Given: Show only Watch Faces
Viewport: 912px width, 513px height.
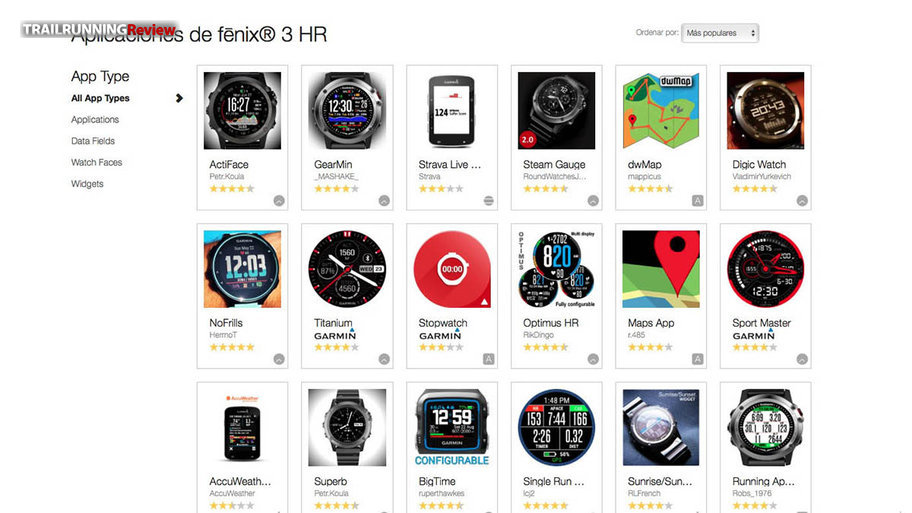Looking at the screenshot, I should point(97,162).
